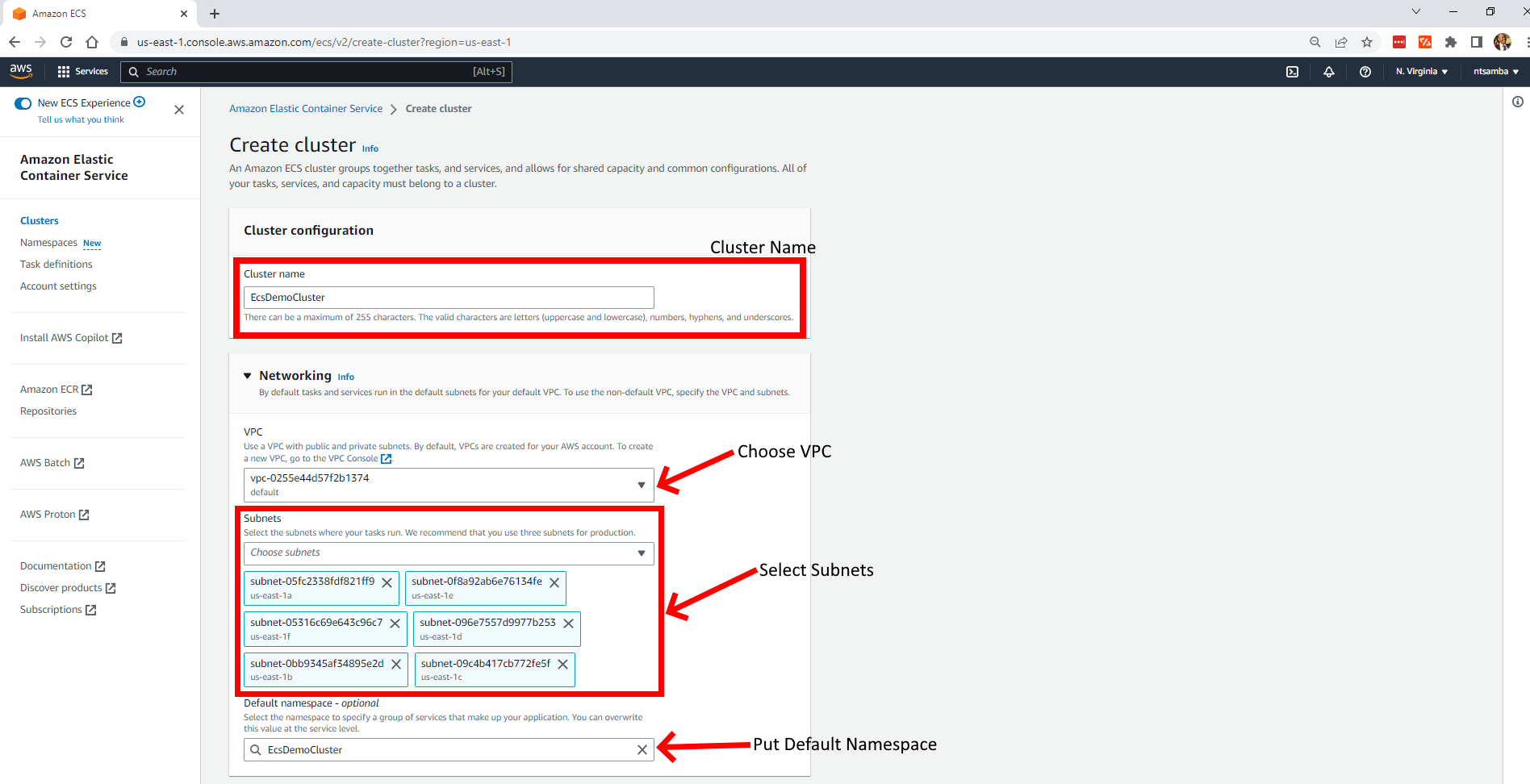The image size is (1530, 784).
Task: Open the Services menu
Action: pyautogui.click(x=82, y=72)
